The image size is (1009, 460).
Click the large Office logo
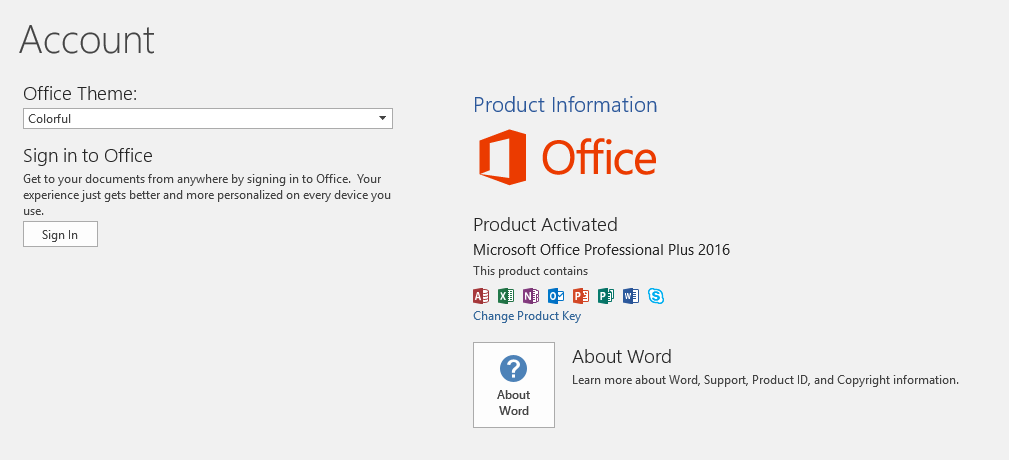coord(568,157)
